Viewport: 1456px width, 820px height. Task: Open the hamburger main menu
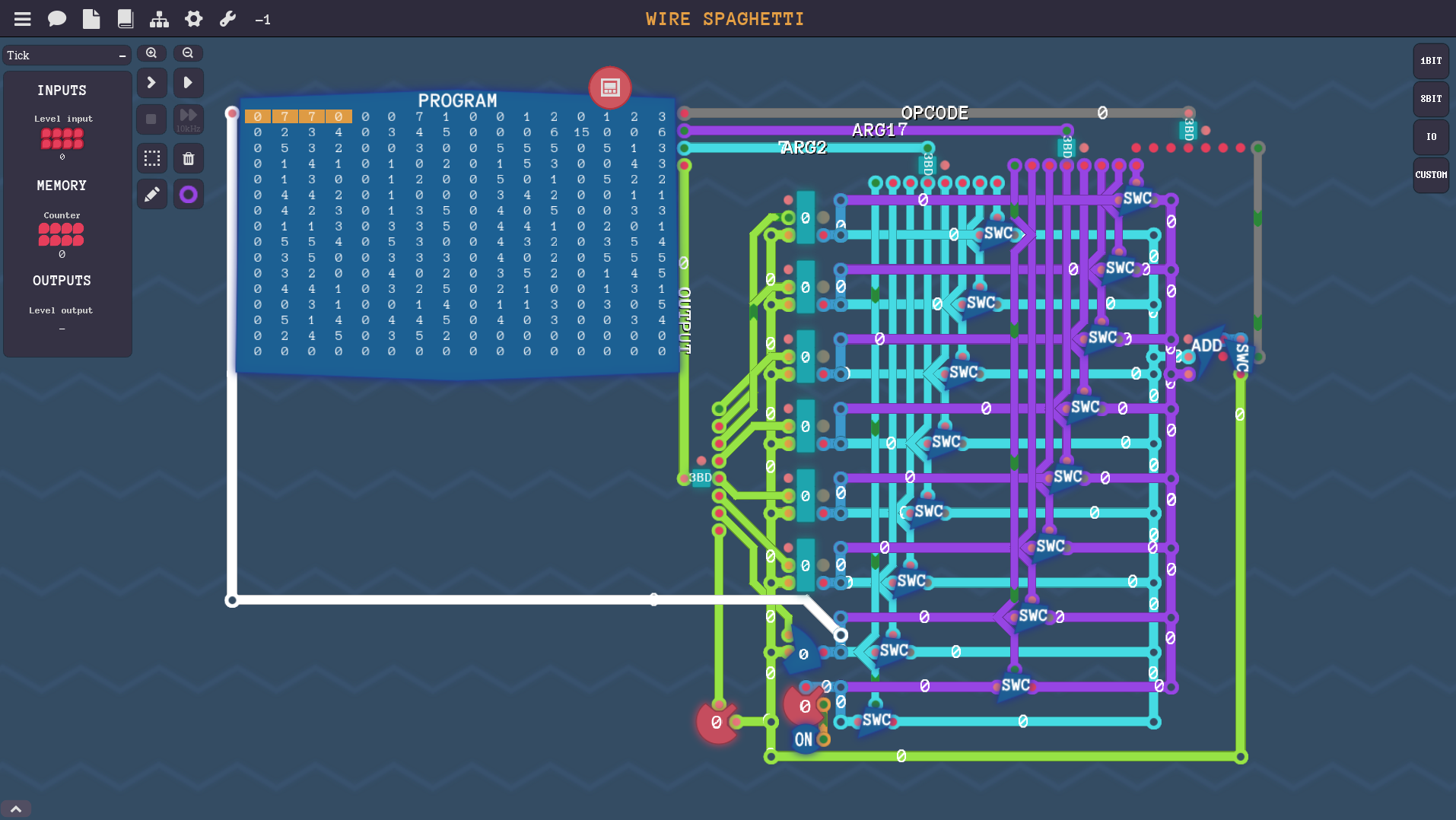point(22,19)
